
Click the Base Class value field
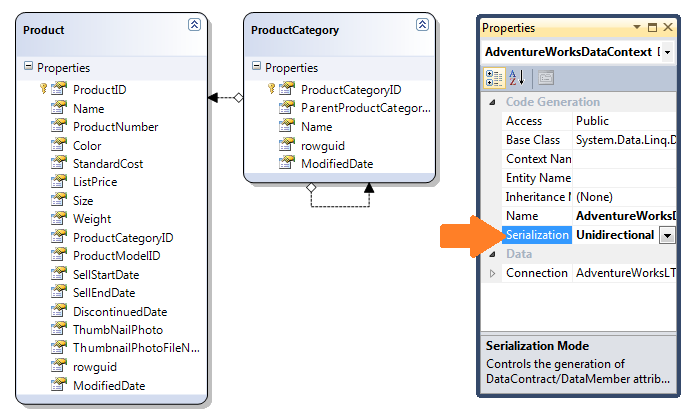pos(624,140)
